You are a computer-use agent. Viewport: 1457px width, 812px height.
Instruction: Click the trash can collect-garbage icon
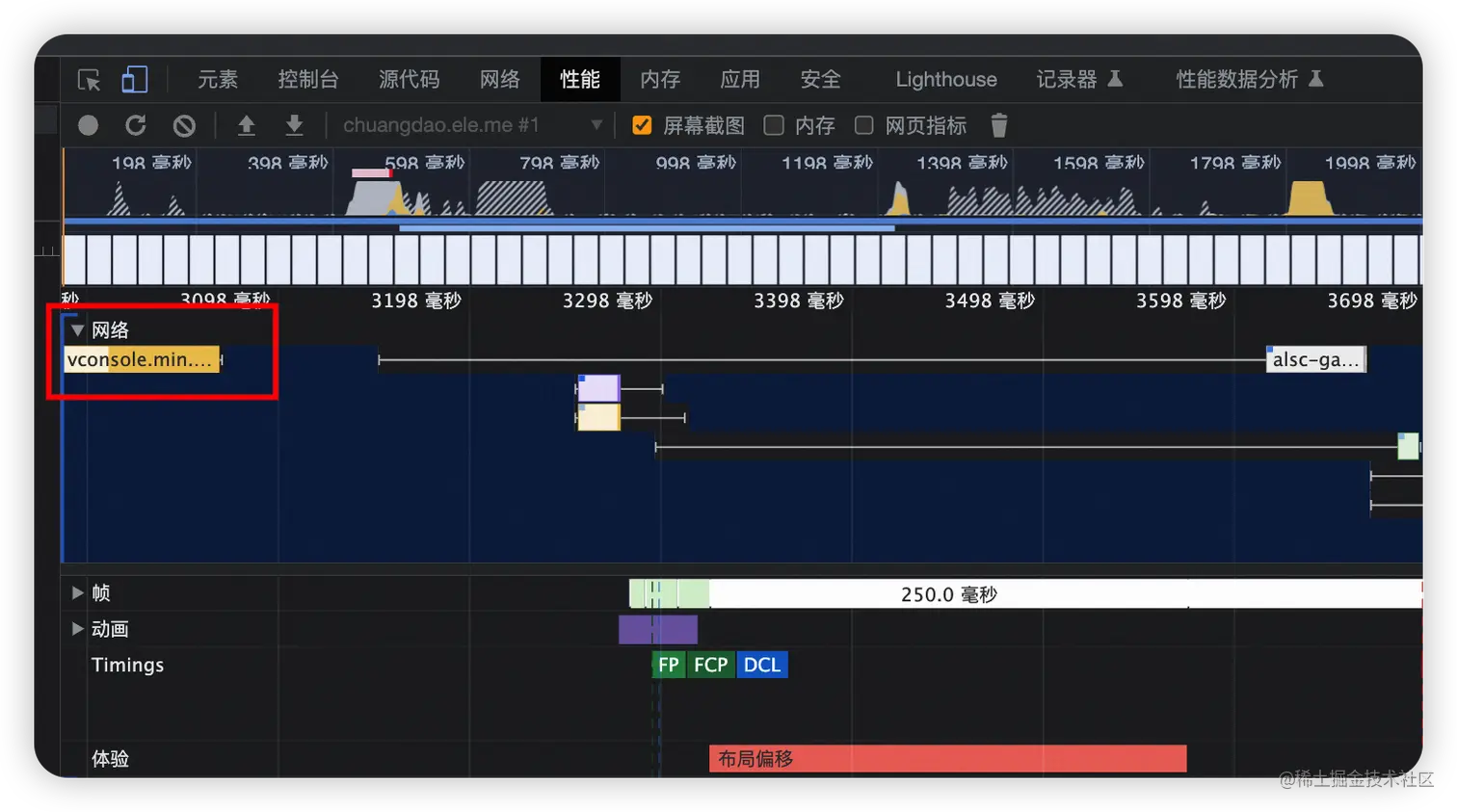(x=999, y=125)
